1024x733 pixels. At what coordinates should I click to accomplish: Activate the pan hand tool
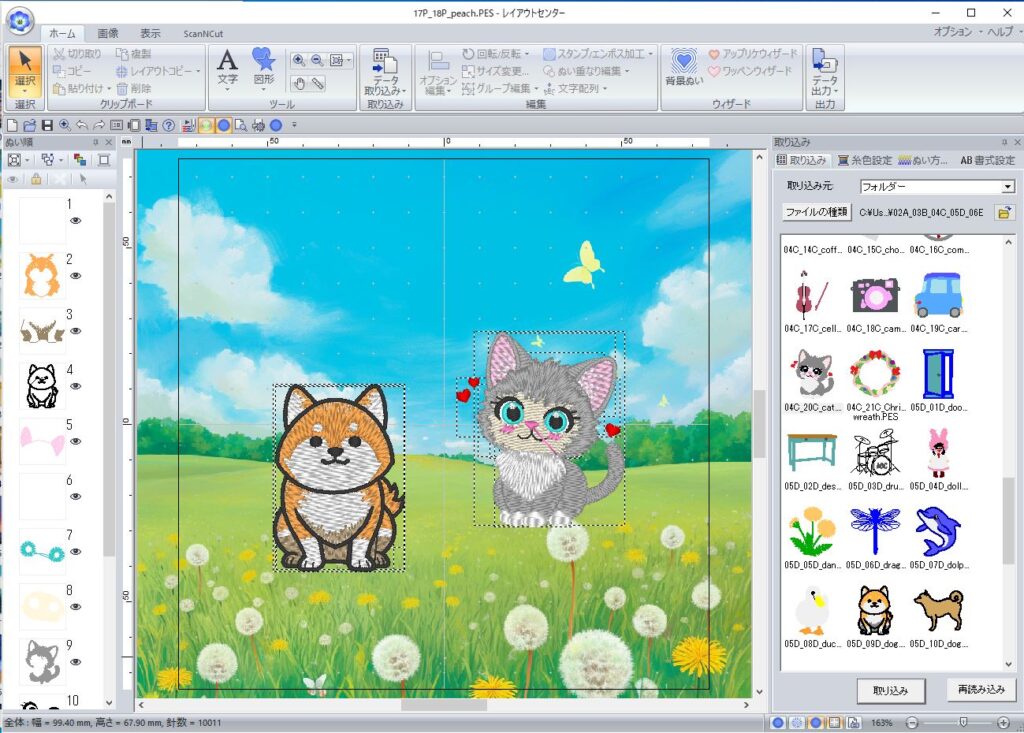[x=299, y=84]
